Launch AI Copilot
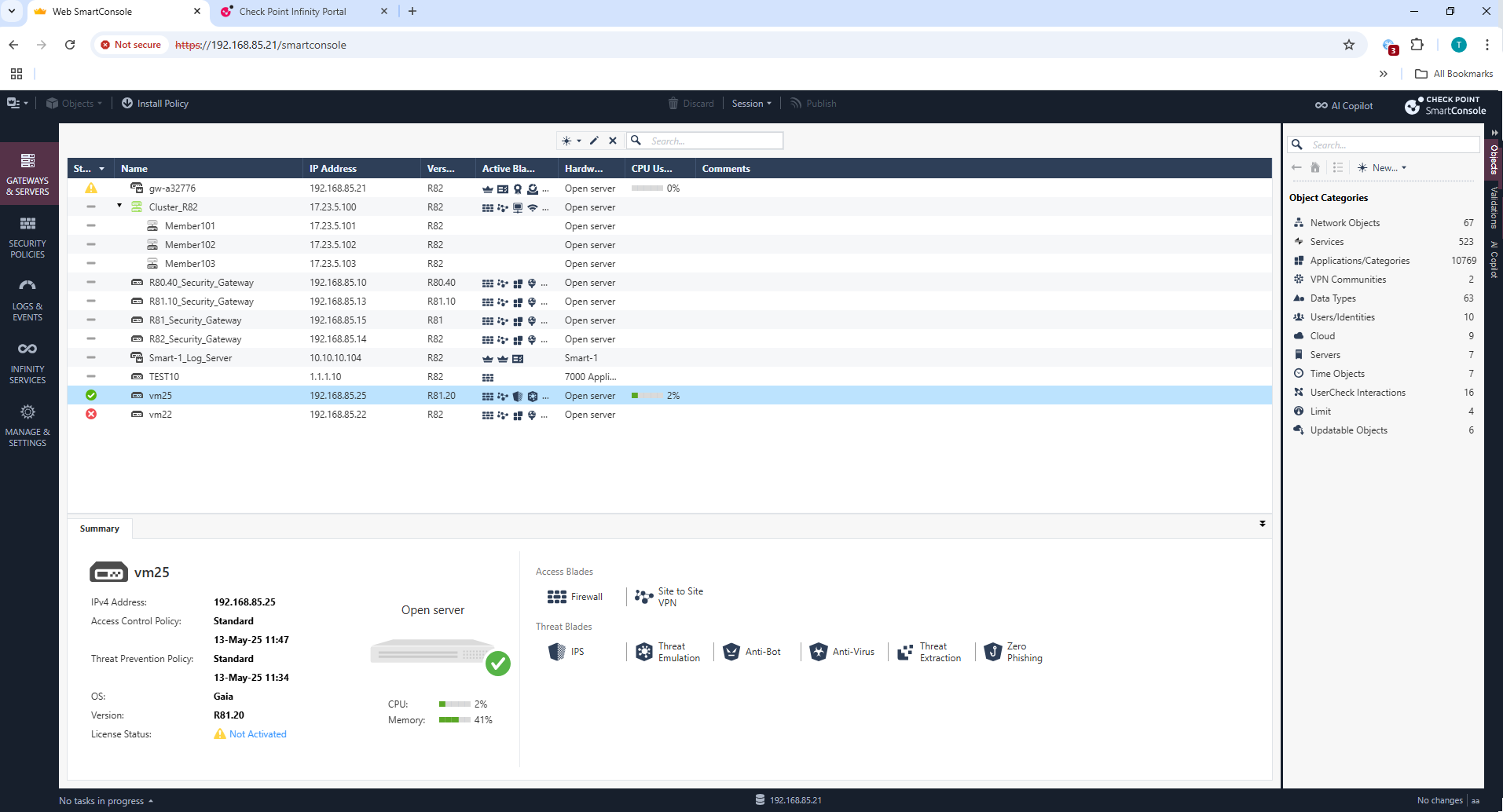 tap(1344, 104)
